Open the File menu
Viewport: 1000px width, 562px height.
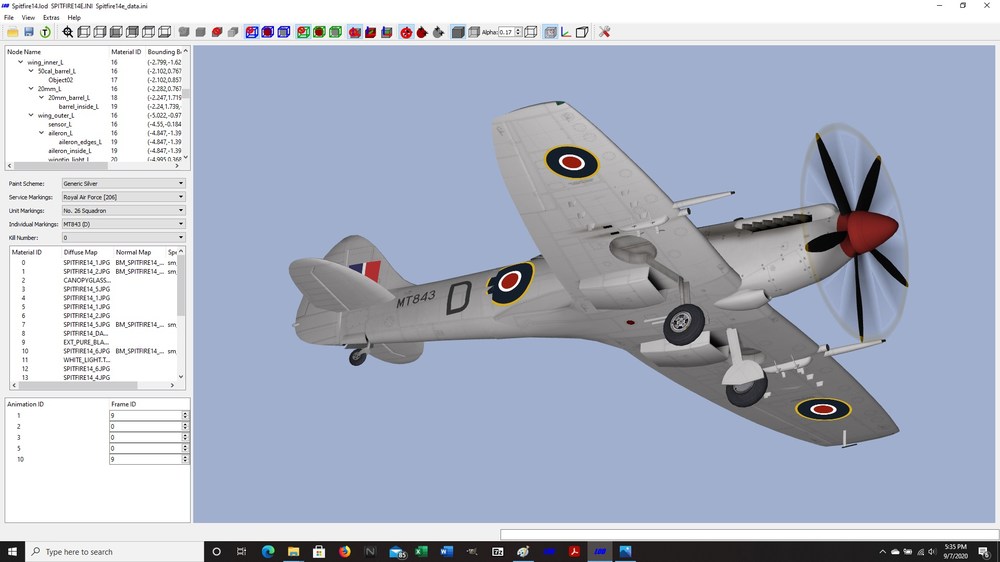click(9, 18)
